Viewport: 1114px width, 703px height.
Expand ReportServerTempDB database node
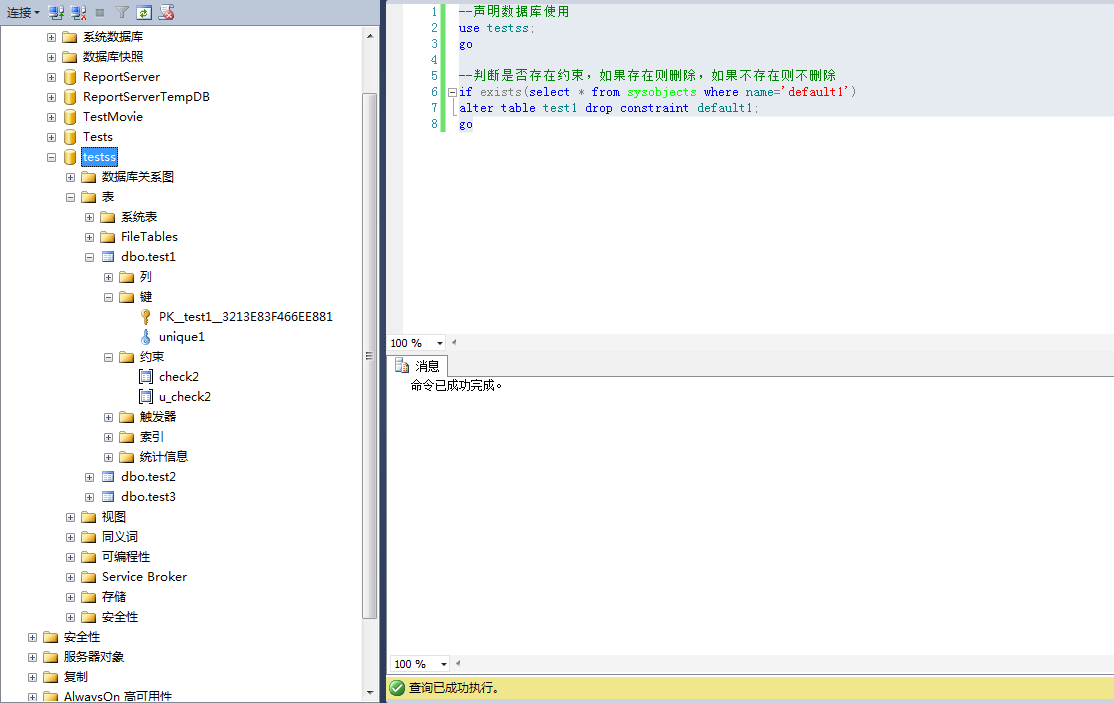(x=51, y=97)
